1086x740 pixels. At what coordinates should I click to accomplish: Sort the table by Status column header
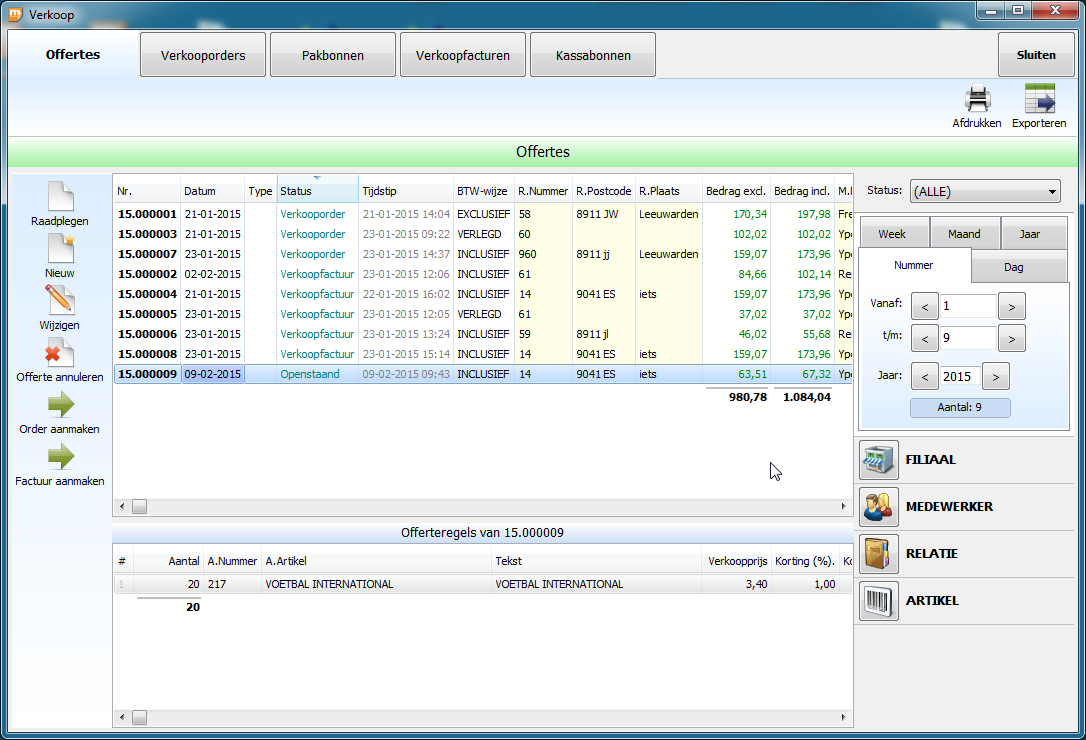pyautogui.click(x=317, y=191)
